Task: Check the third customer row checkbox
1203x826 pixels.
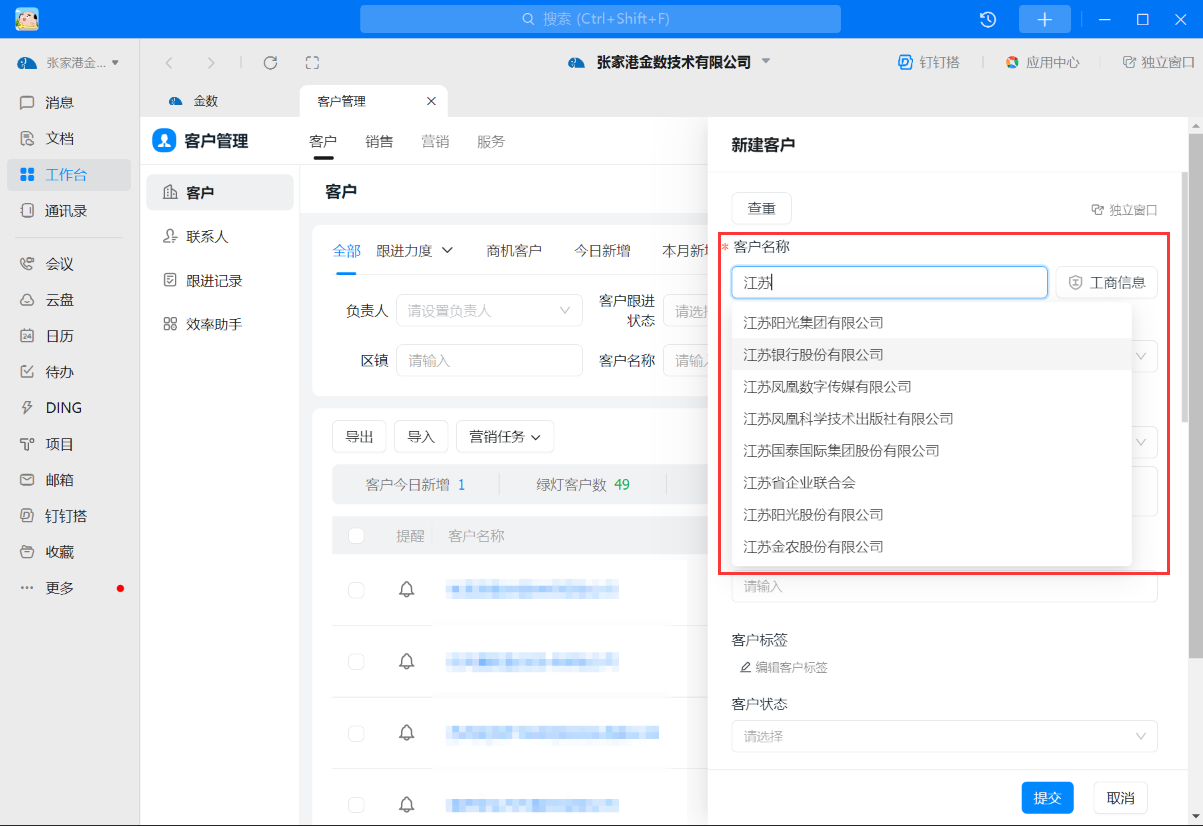Action: 356,733
